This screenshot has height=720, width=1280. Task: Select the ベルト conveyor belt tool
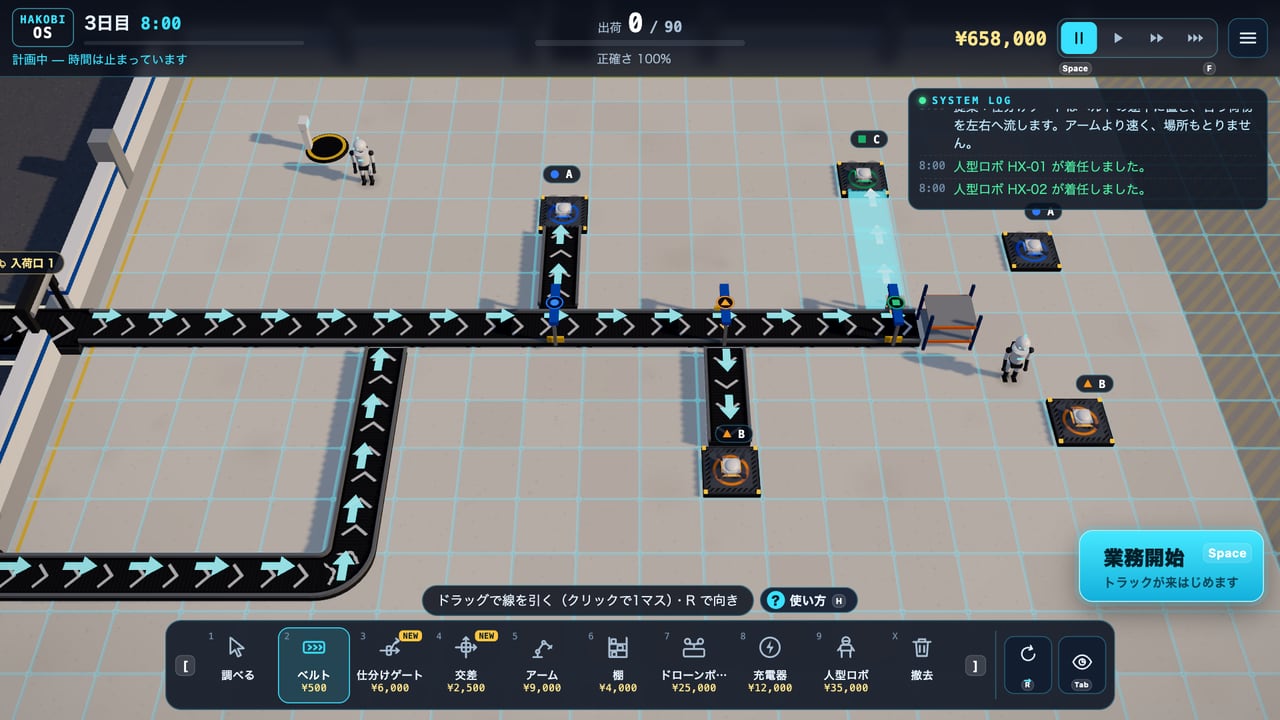[x=314, y=665]
